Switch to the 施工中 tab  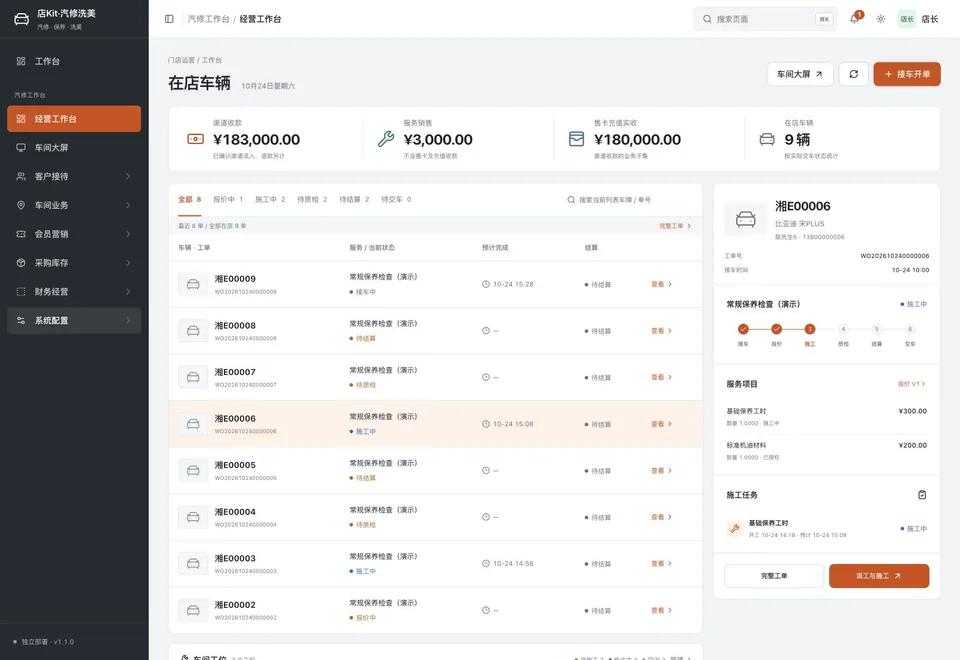point(270,200)
